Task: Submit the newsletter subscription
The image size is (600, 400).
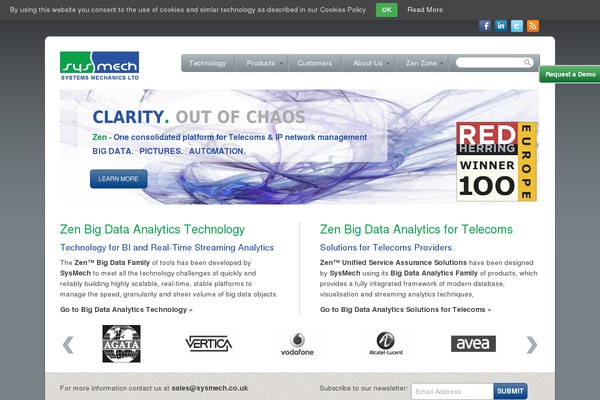Action: coord(510,391)
